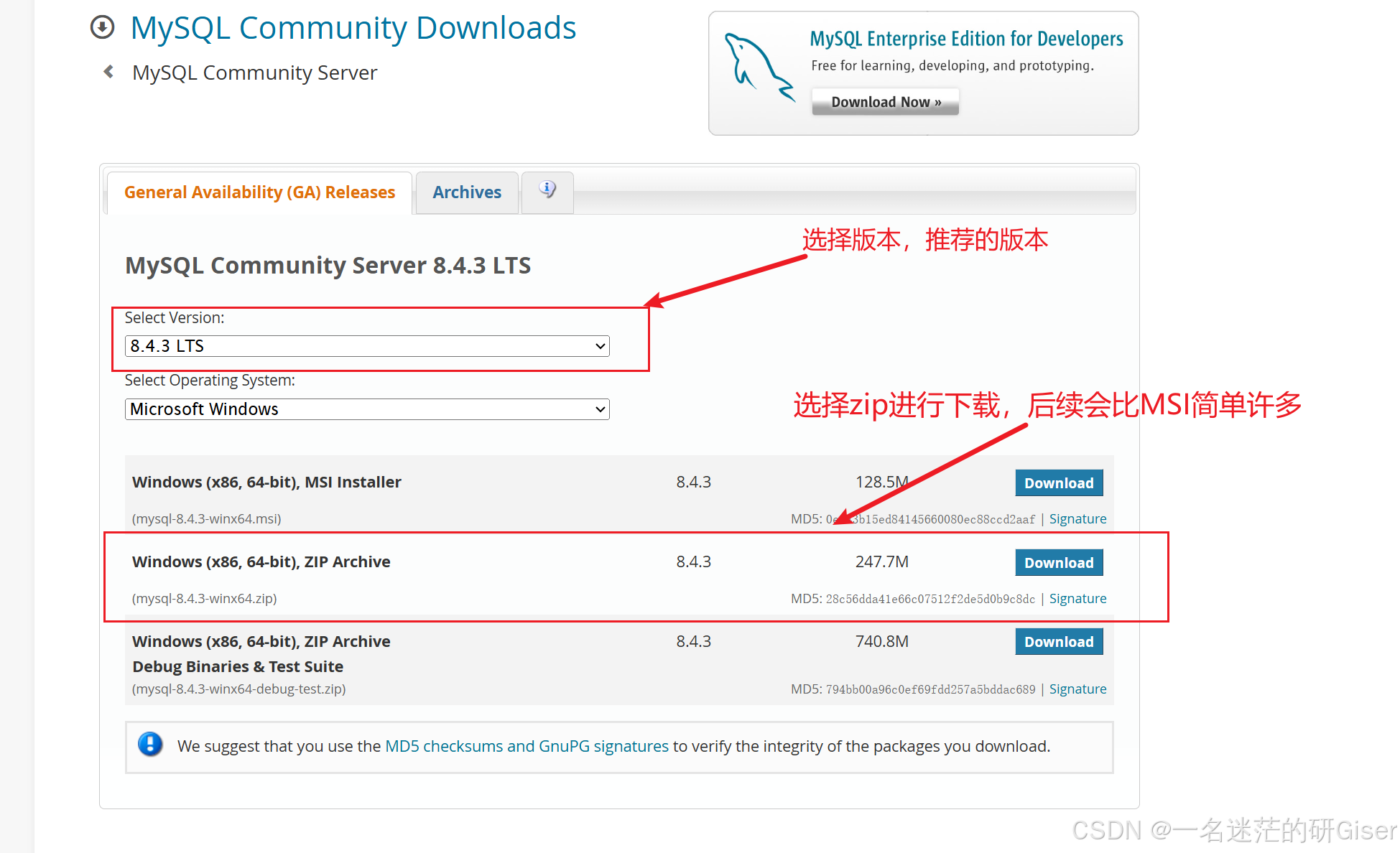Click the filename (mysql-8.4.3-winx64.zip)
The width and height of the screenshot is (1400, 853).
pos(205,598)
